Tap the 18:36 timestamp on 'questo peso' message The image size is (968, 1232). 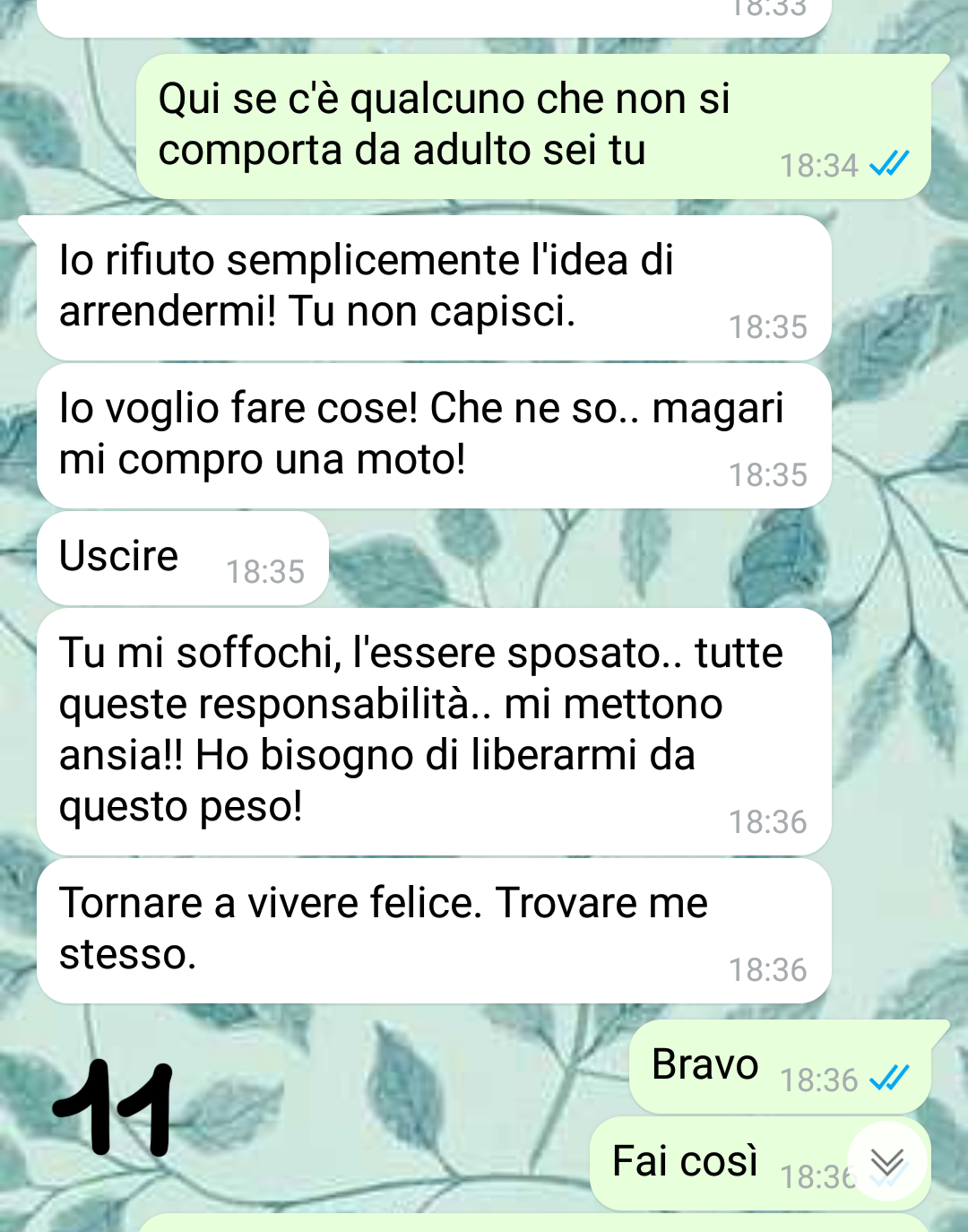[x=768, y=821]
